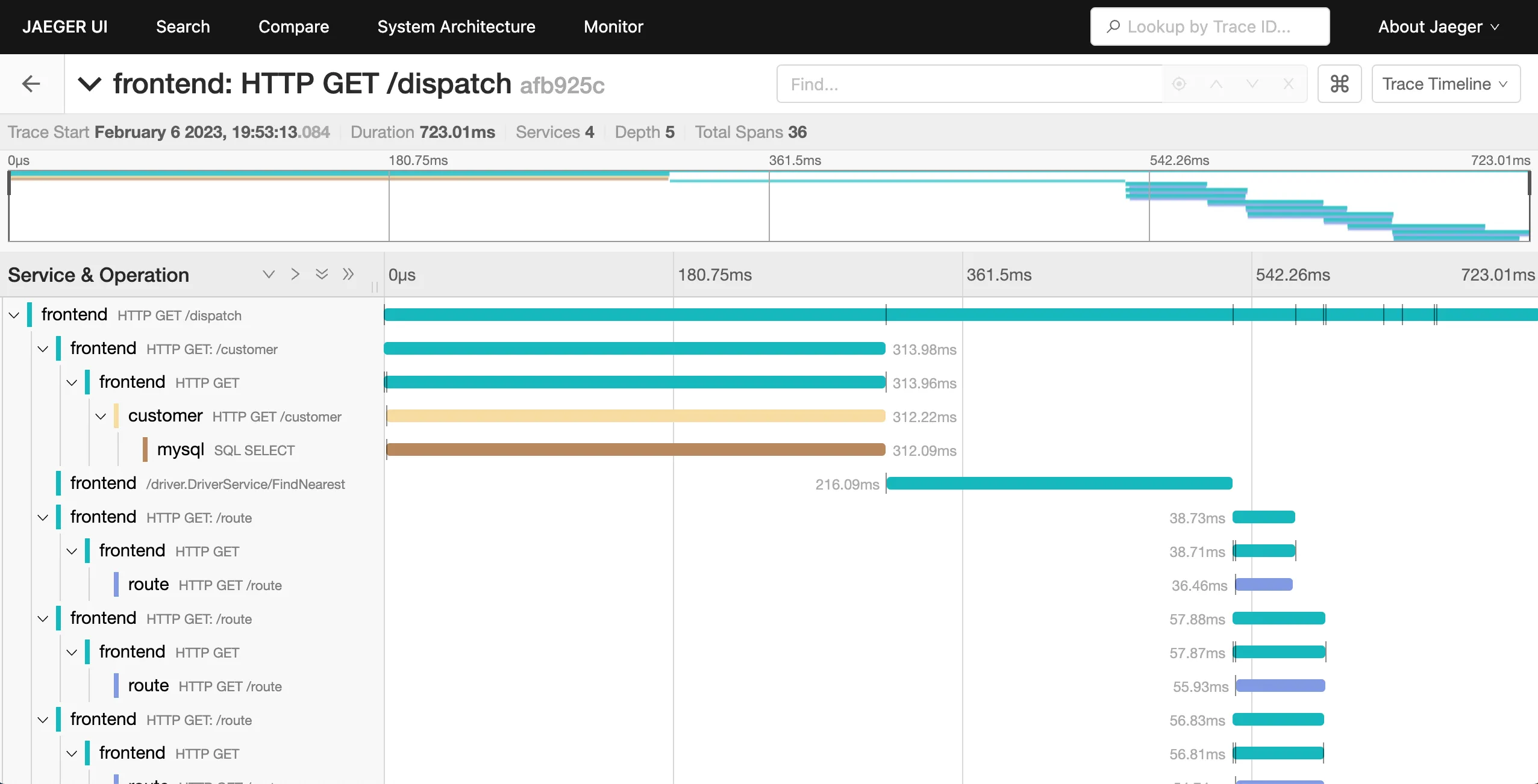Collapse all spans with double right chevron
This screenshot has height=784, width=1538.
pyautogui.click(x=348, y=275)
